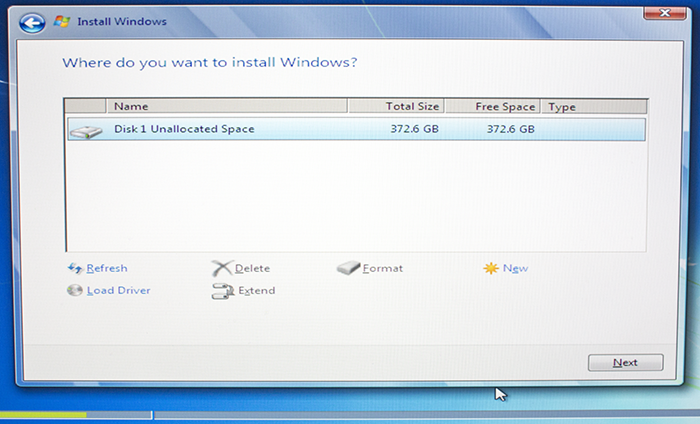700x424 pixels.
Task: Format the selected partition
Action: tap(383, 268)
